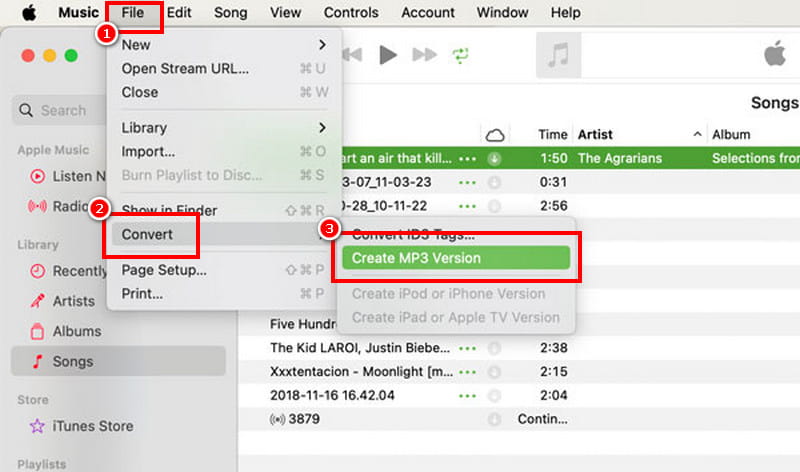Screen dimensions: 800x472
Task: Choose Page Setup menu item
Action: click(223, 270)
